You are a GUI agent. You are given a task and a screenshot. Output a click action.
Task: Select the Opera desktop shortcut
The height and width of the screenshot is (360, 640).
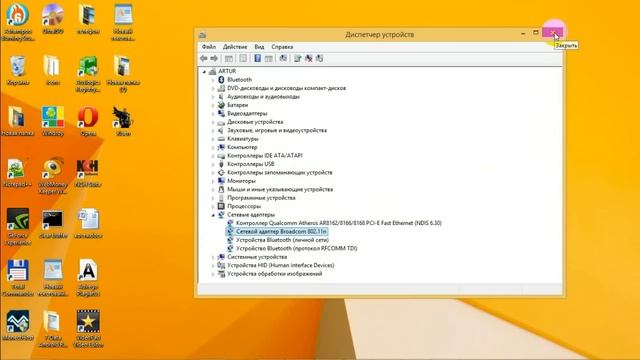(x=88, y=121)
